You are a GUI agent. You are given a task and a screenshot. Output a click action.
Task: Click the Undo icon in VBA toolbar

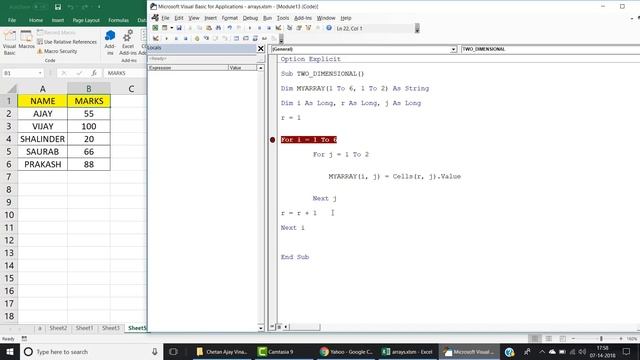(229, 28)
